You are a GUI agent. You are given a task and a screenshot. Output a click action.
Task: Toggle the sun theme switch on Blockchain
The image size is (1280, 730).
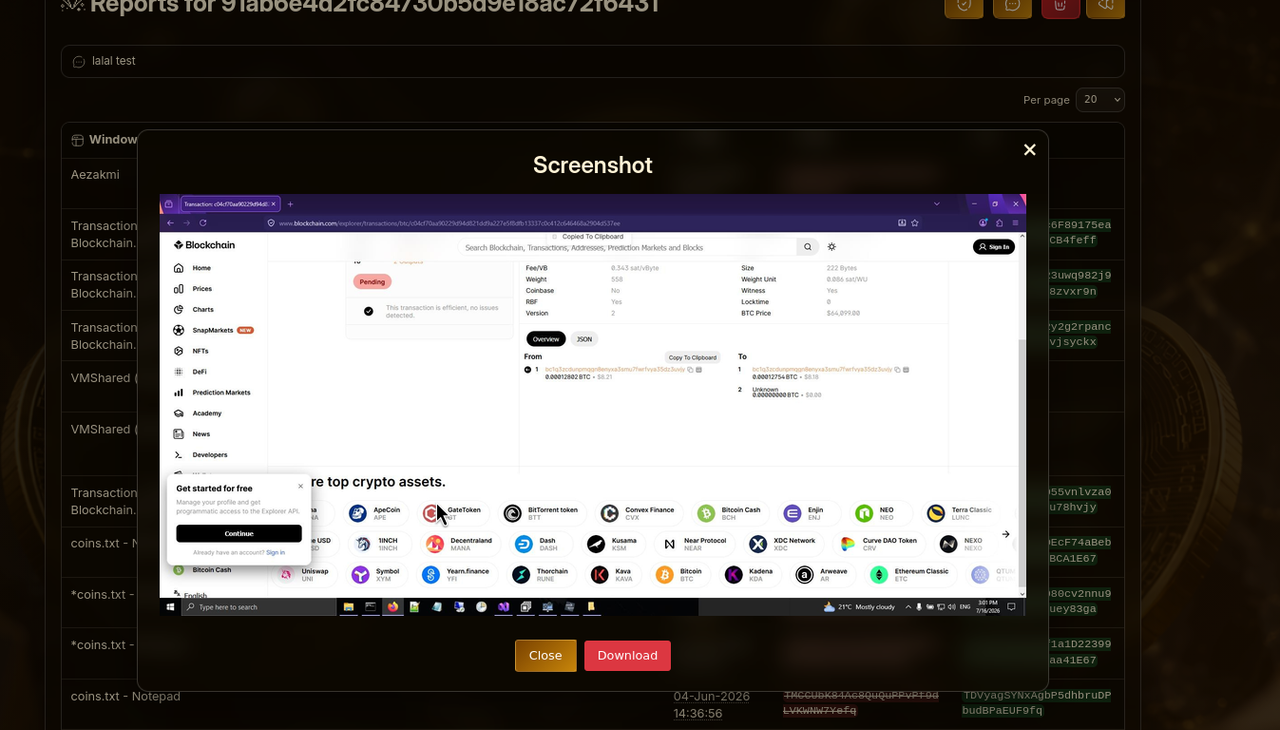coord(832,247)
